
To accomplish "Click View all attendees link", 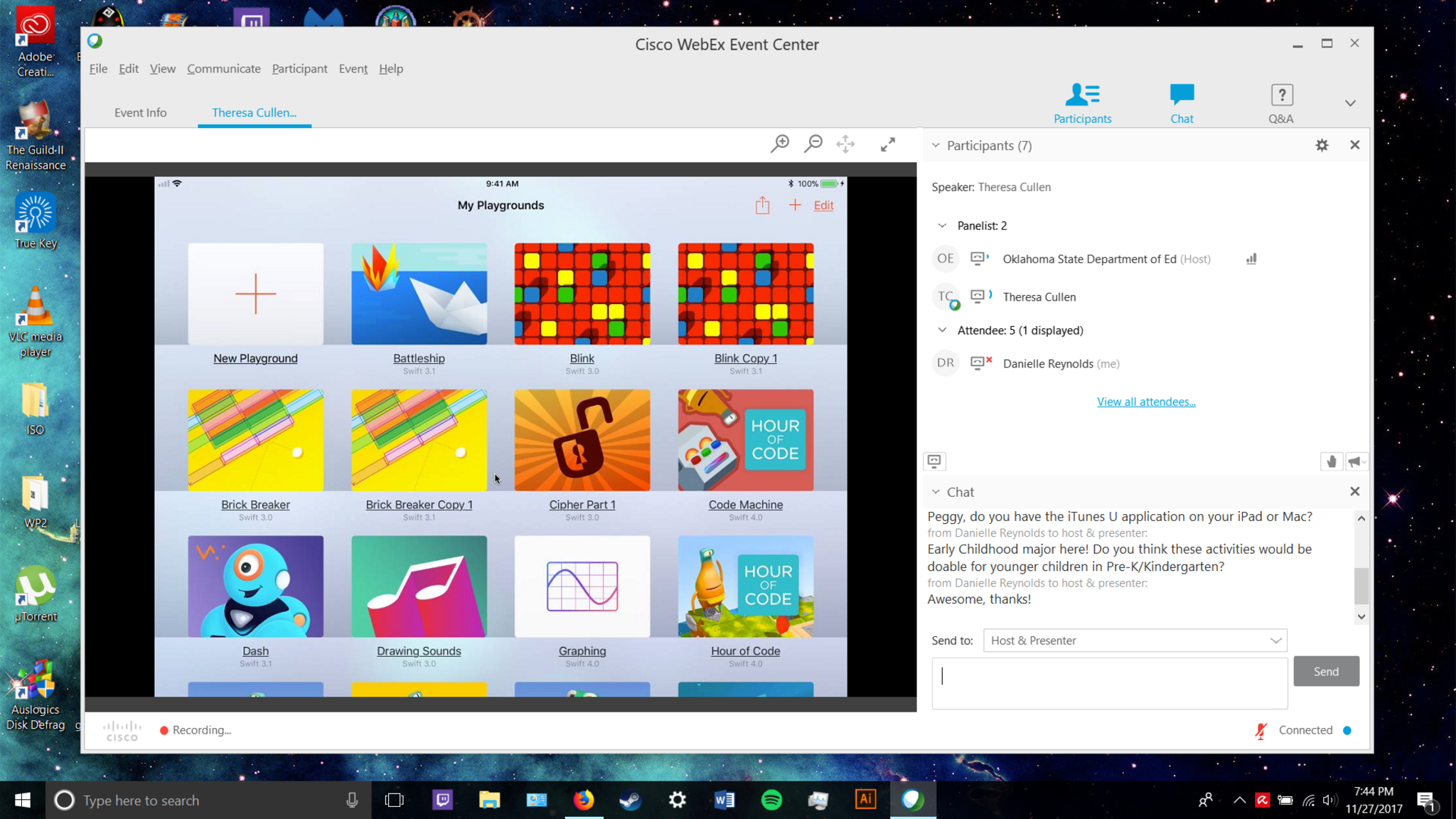I will point(1145,402).
